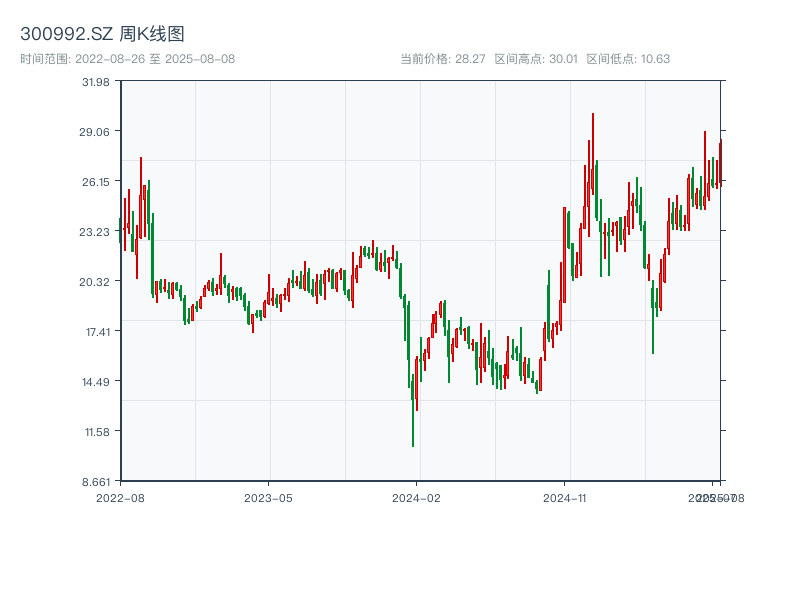Select the 2022-08 x-axis date label
Image resolution: width=800 pixels, height=600 pixels.
[120, 496]
